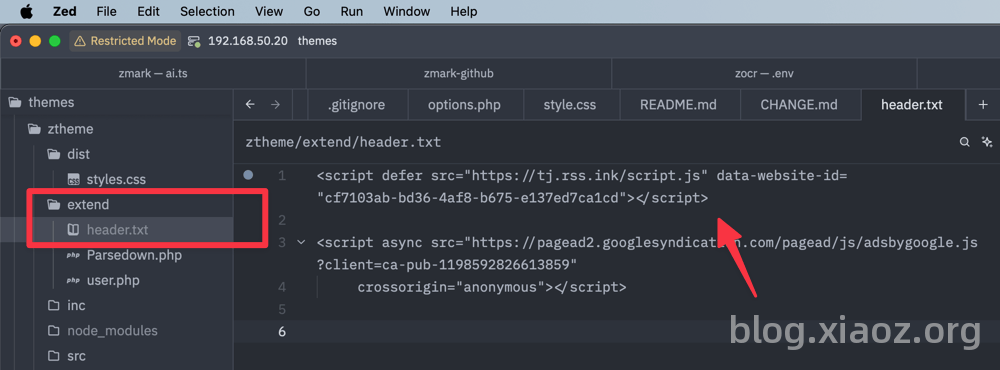Click the 192.168.50.20 host label

pos(247,41)
